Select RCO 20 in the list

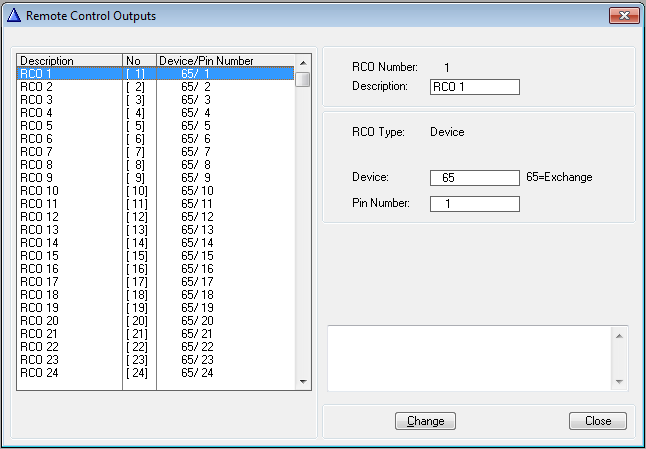[x=156, y=320]
